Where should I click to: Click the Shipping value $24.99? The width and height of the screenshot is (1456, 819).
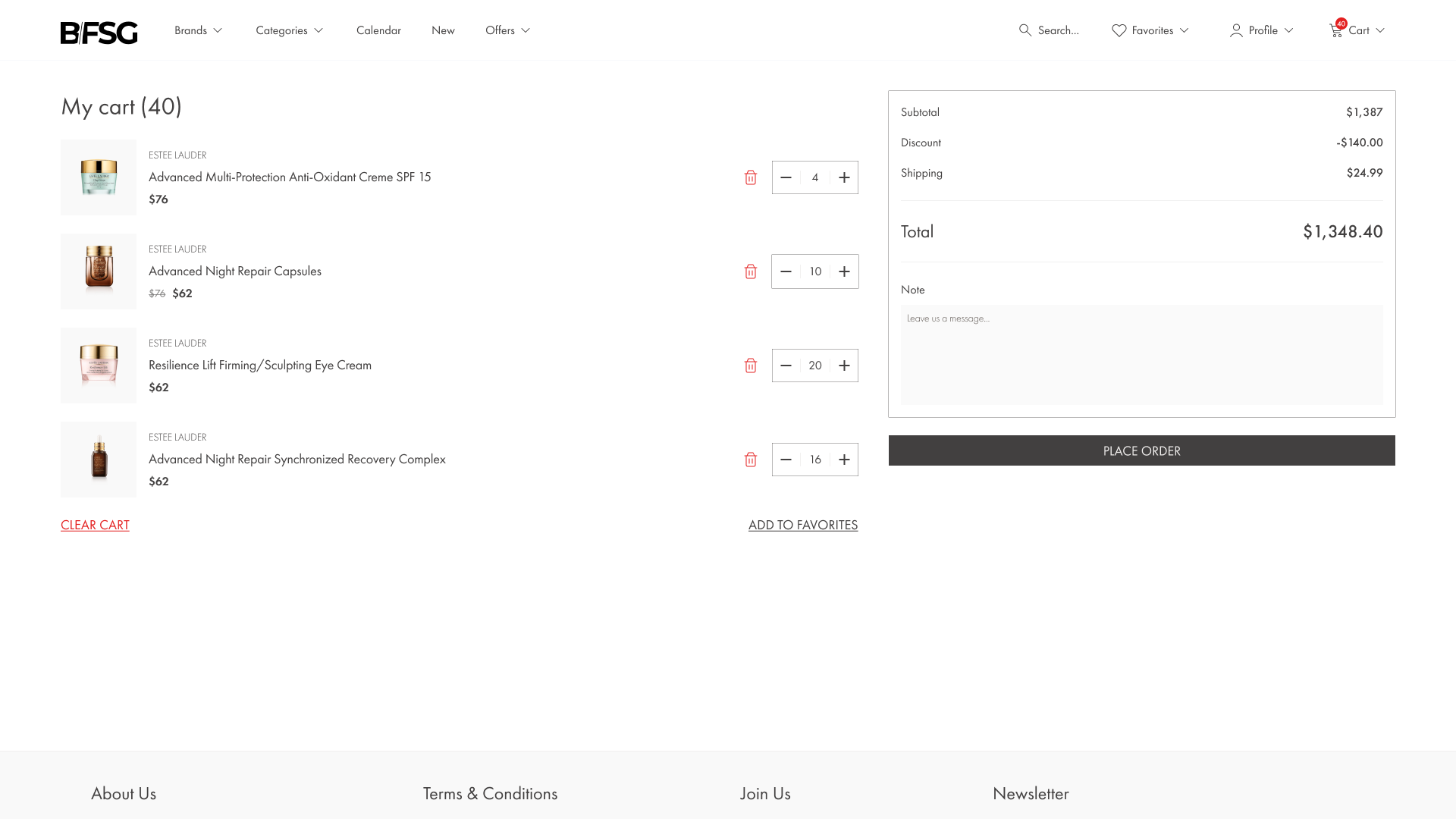tap(1364, 173)
